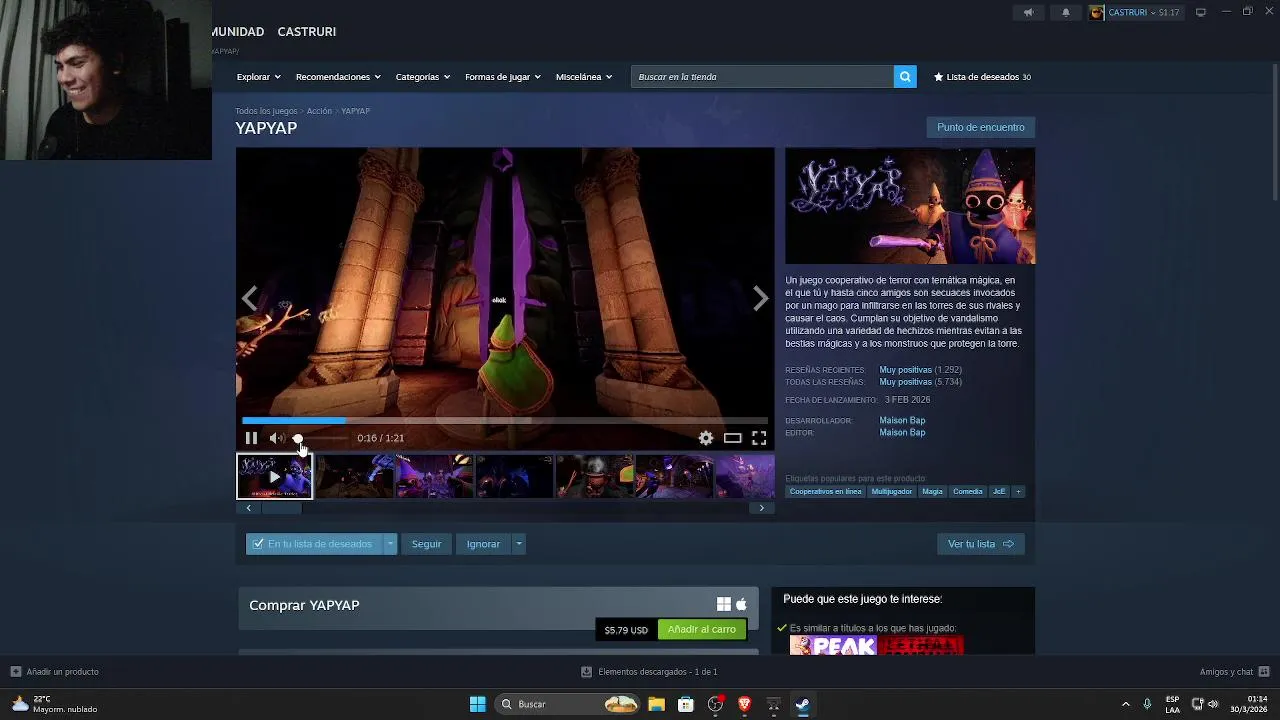1280x720 pixels.
Task: Select the Comedia tag
Action: coord(968,491)
